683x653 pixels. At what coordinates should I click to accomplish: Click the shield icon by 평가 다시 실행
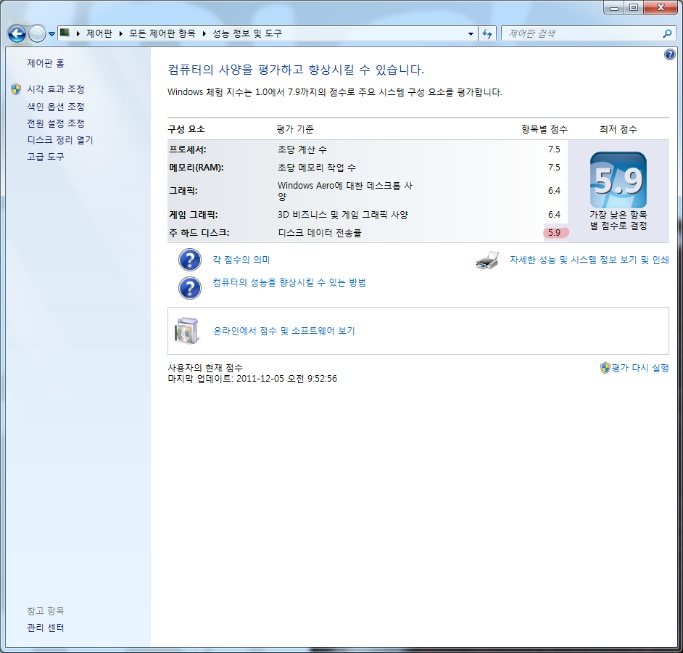coord(605,368)
